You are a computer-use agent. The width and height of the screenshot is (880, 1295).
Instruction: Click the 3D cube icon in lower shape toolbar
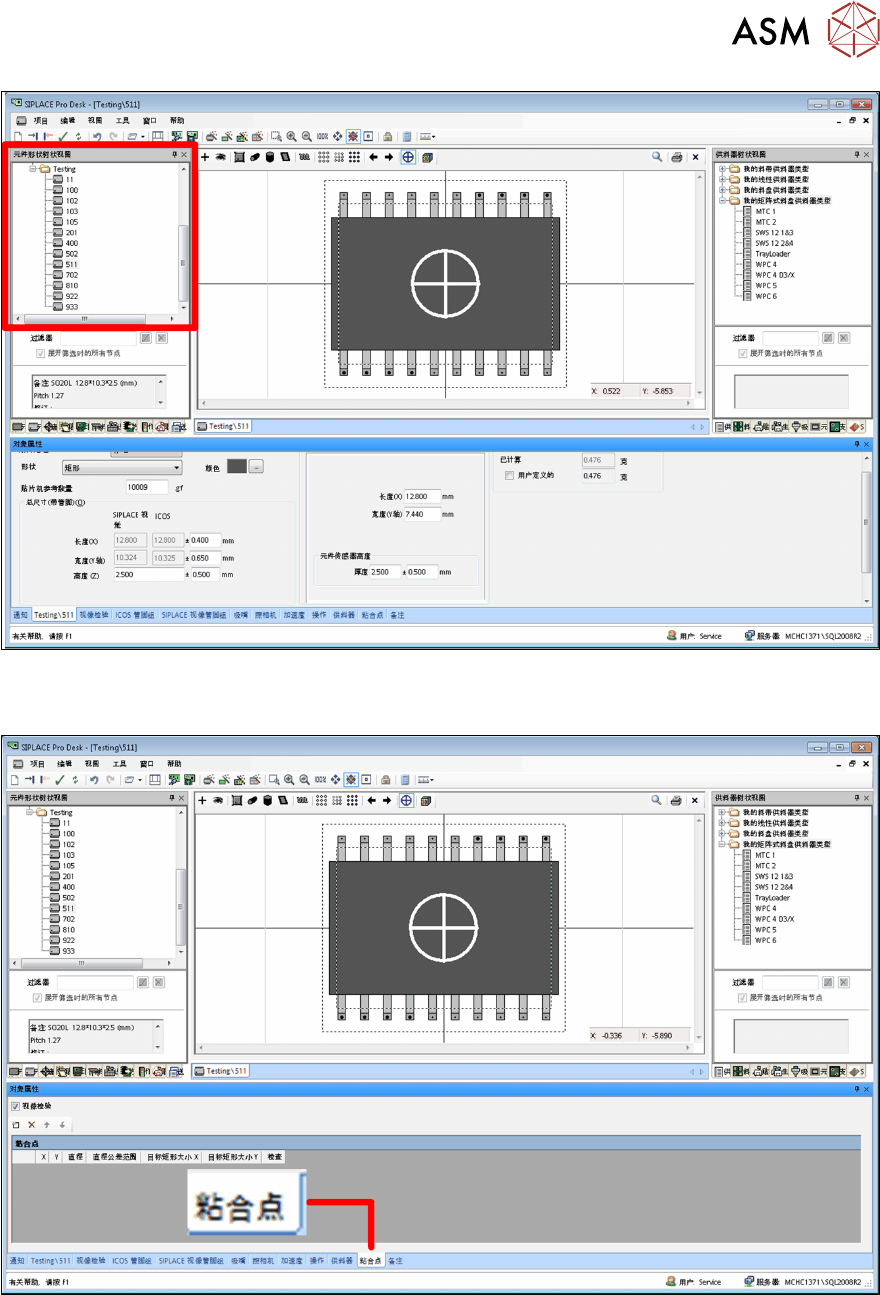click(x=425, y=800)
